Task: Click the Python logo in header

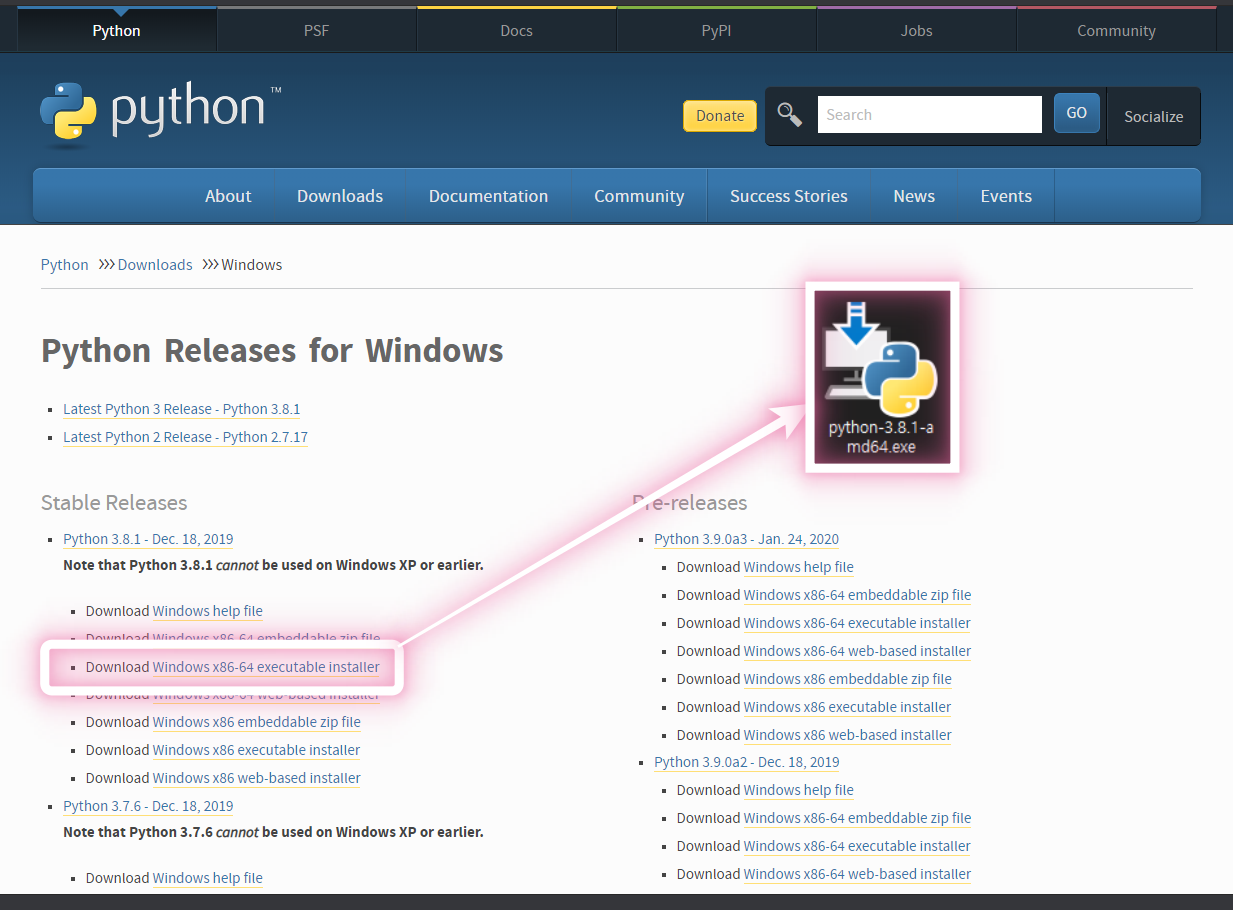Action: coord(161,115)
